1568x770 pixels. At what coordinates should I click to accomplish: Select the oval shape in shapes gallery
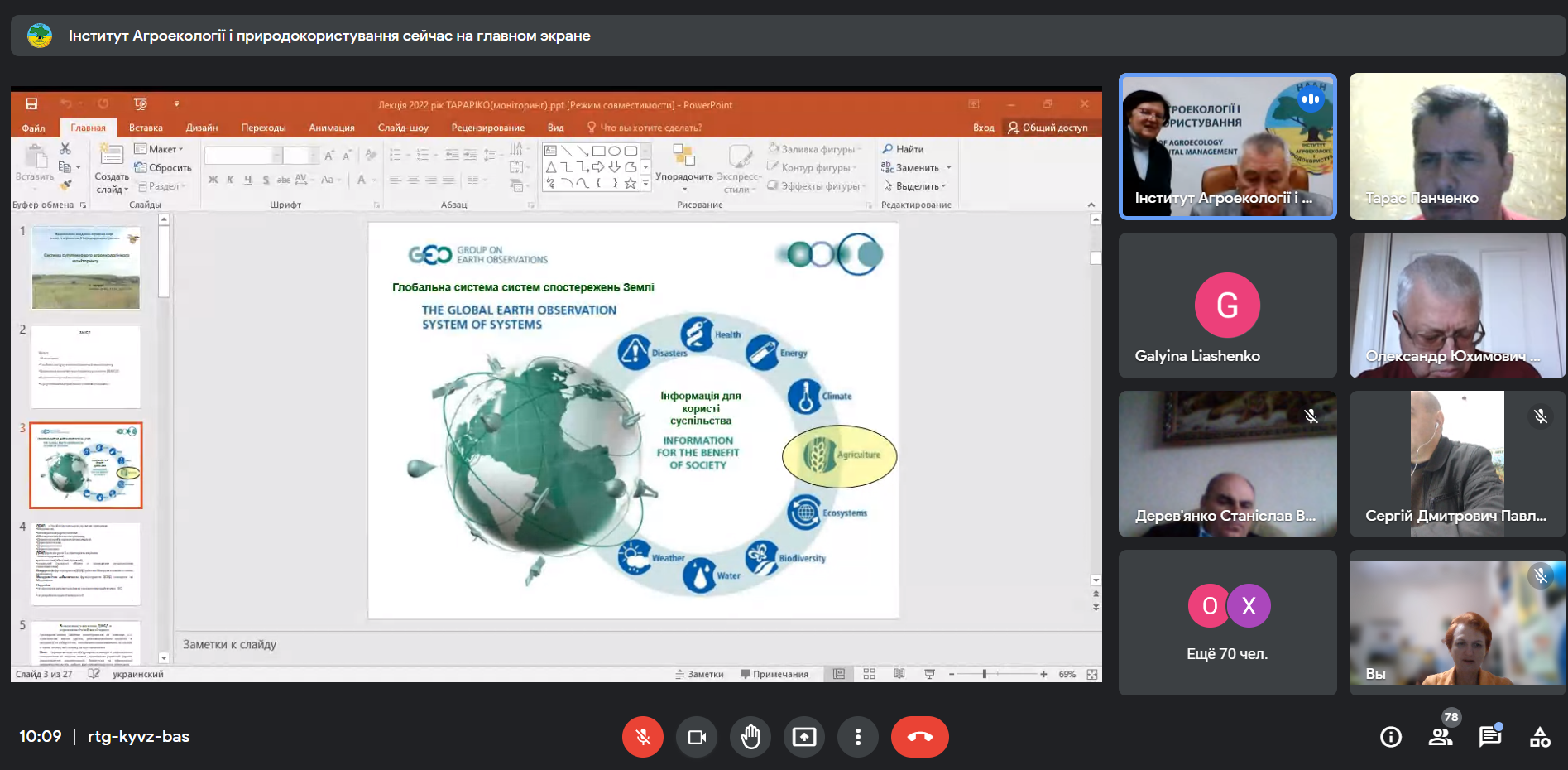click(x=615, y=151)
